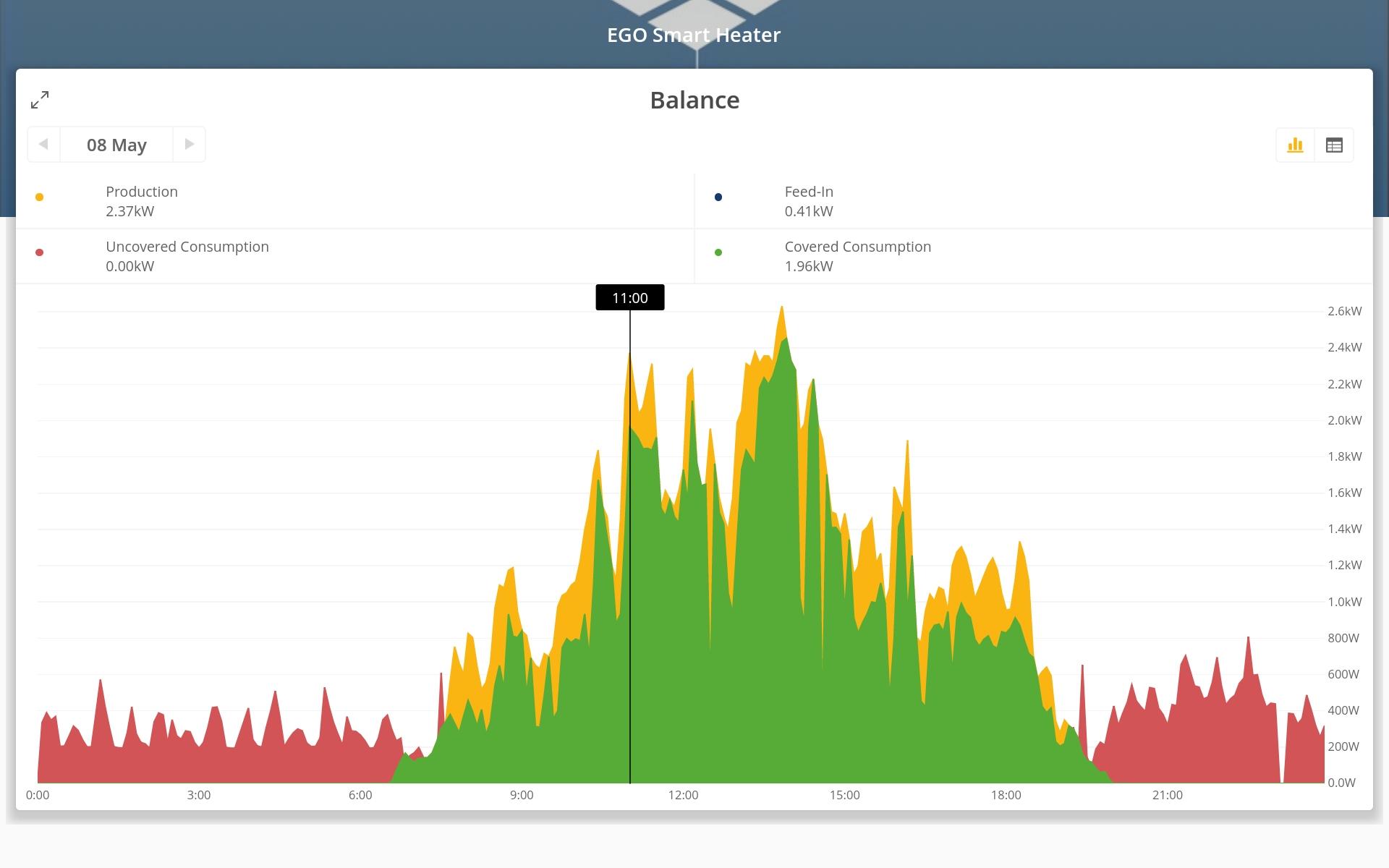Click the 12:00 x-axis label

tap(683, 795)
